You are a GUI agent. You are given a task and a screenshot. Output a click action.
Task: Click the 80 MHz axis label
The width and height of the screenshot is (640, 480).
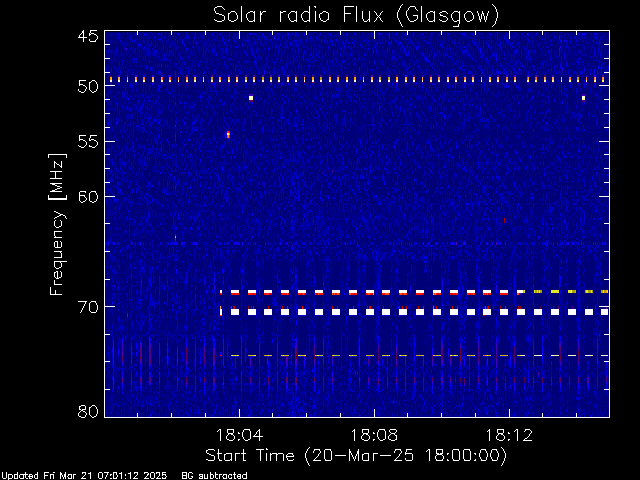(88, 411)
